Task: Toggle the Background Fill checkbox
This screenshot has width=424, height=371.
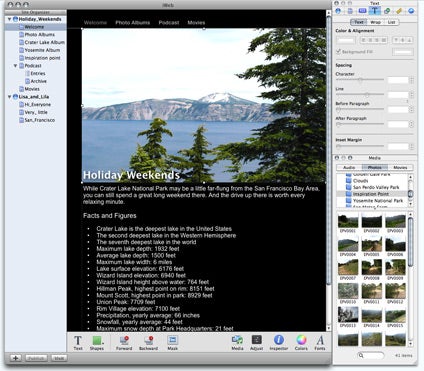Action: (338, 52)
